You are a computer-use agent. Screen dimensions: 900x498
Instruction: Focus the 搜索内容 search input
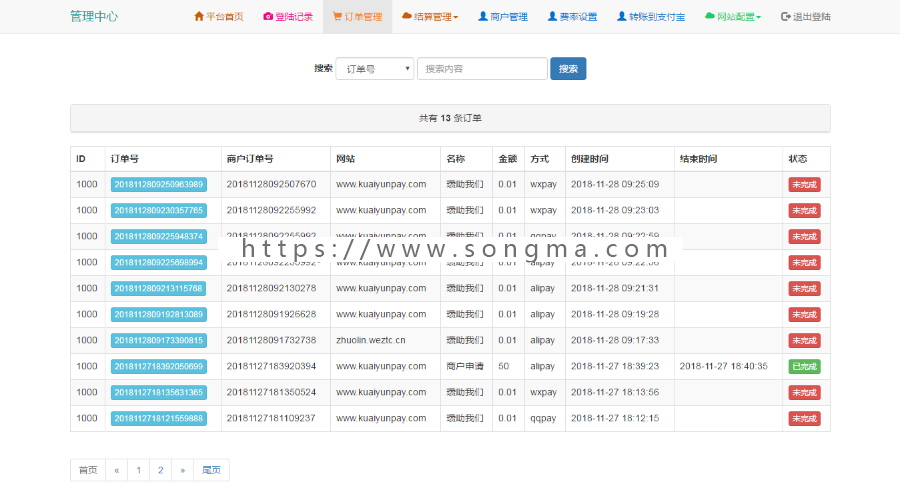[482, 69]
